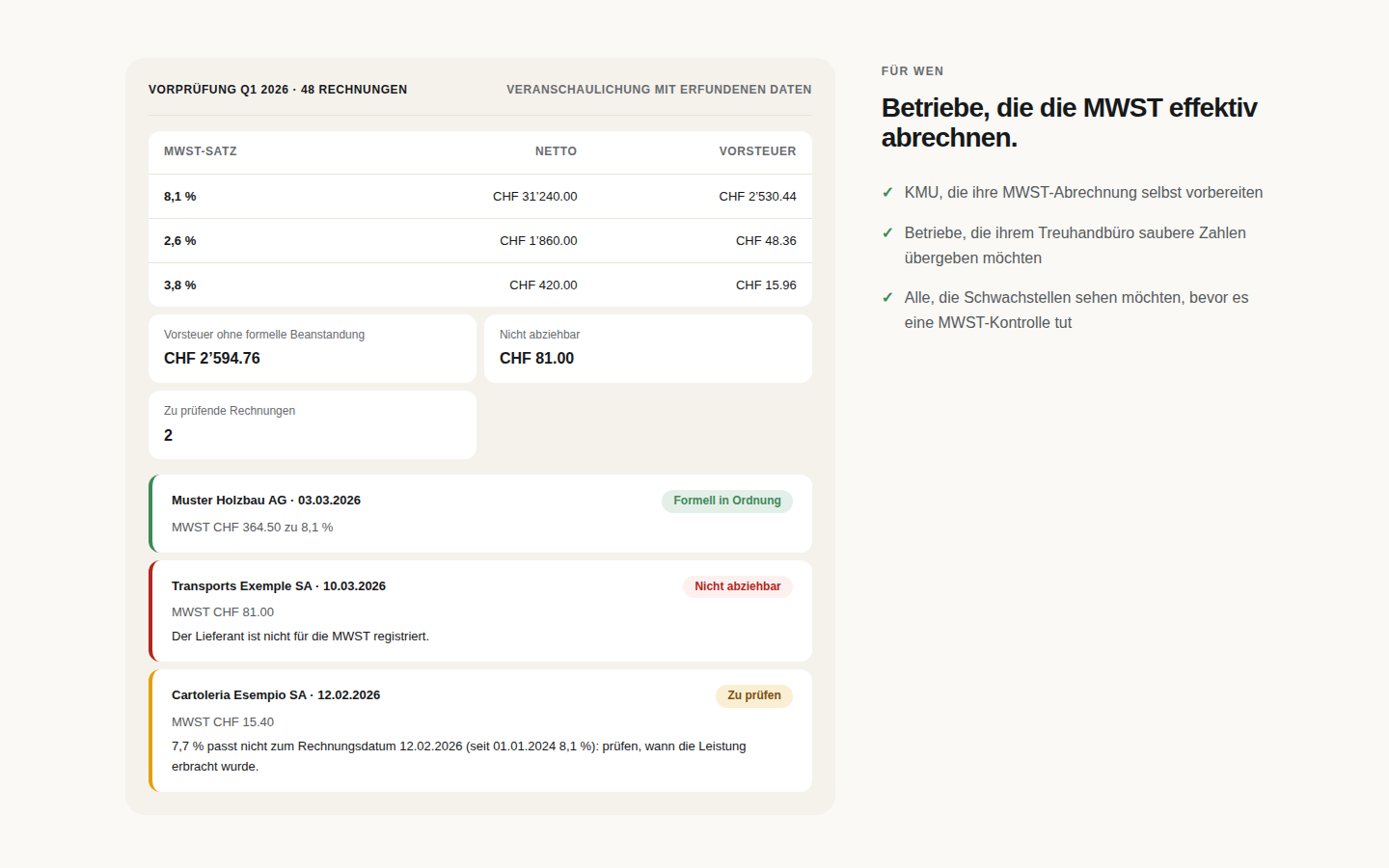Click the checkmark beside "KMU, die ihre MWST-Abrechnung"
Viewport: 1389px width, 868px height.
pos(887,193)
